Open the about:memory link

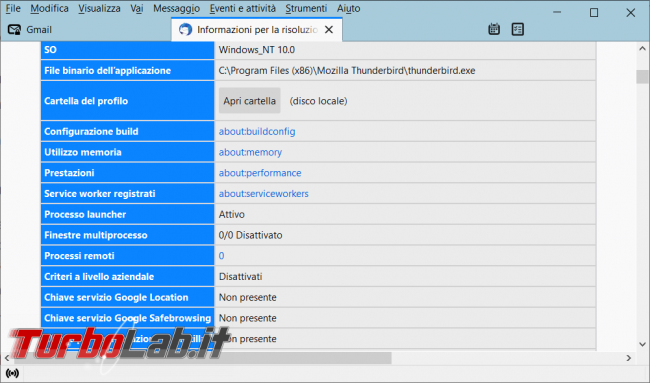[250, 152]
